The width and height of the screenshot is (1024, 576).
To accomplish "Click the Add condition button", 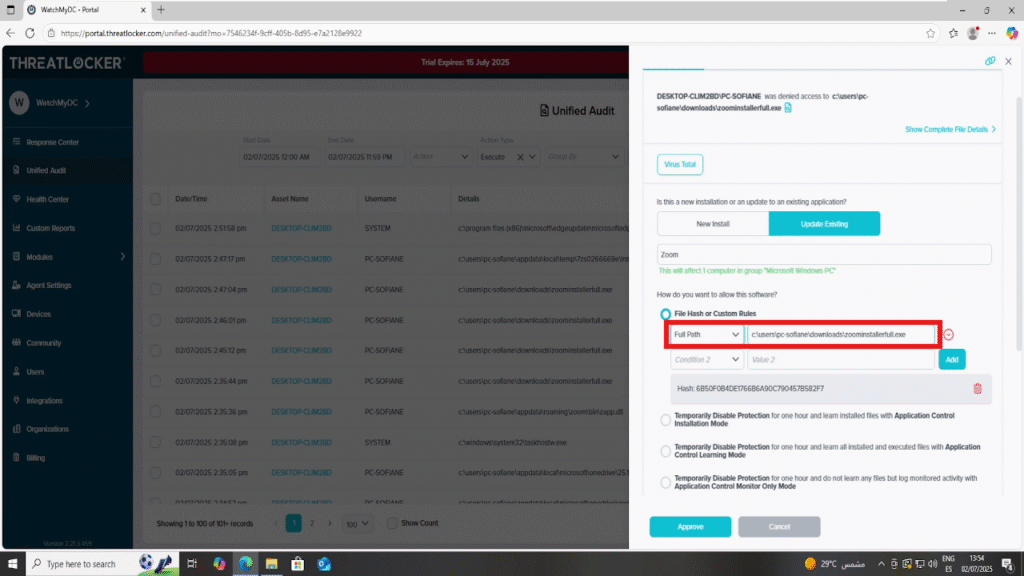I will coord(952,360).
